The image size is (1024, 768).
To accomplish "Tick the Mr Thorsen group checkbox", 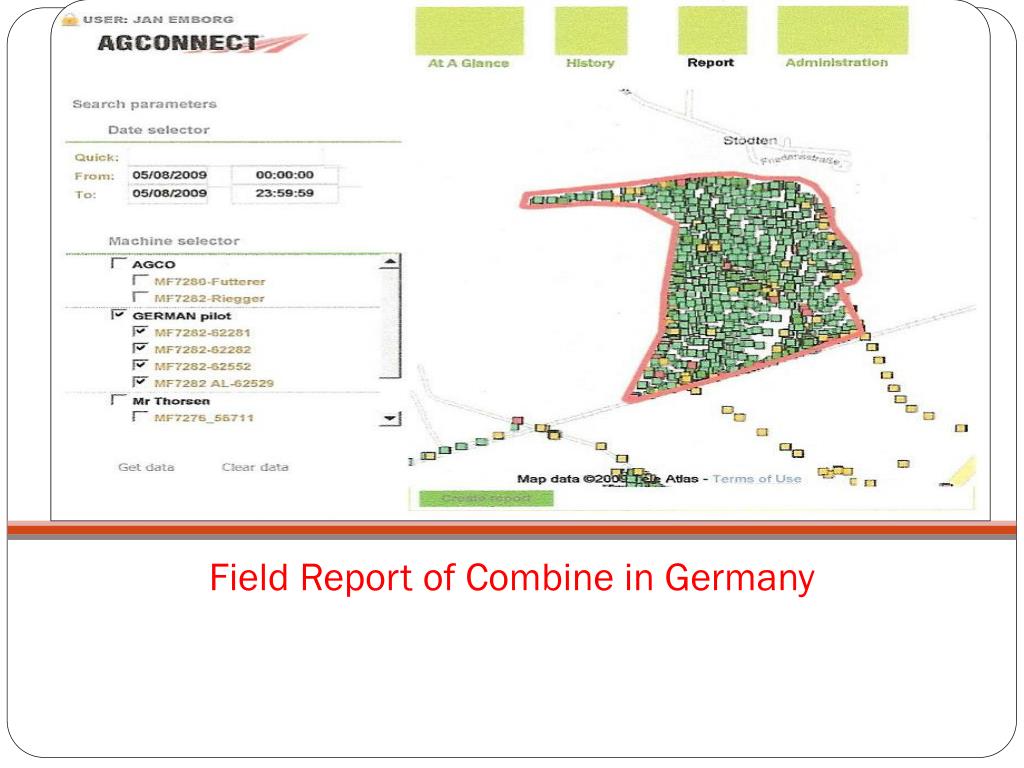I will point(118,400).
